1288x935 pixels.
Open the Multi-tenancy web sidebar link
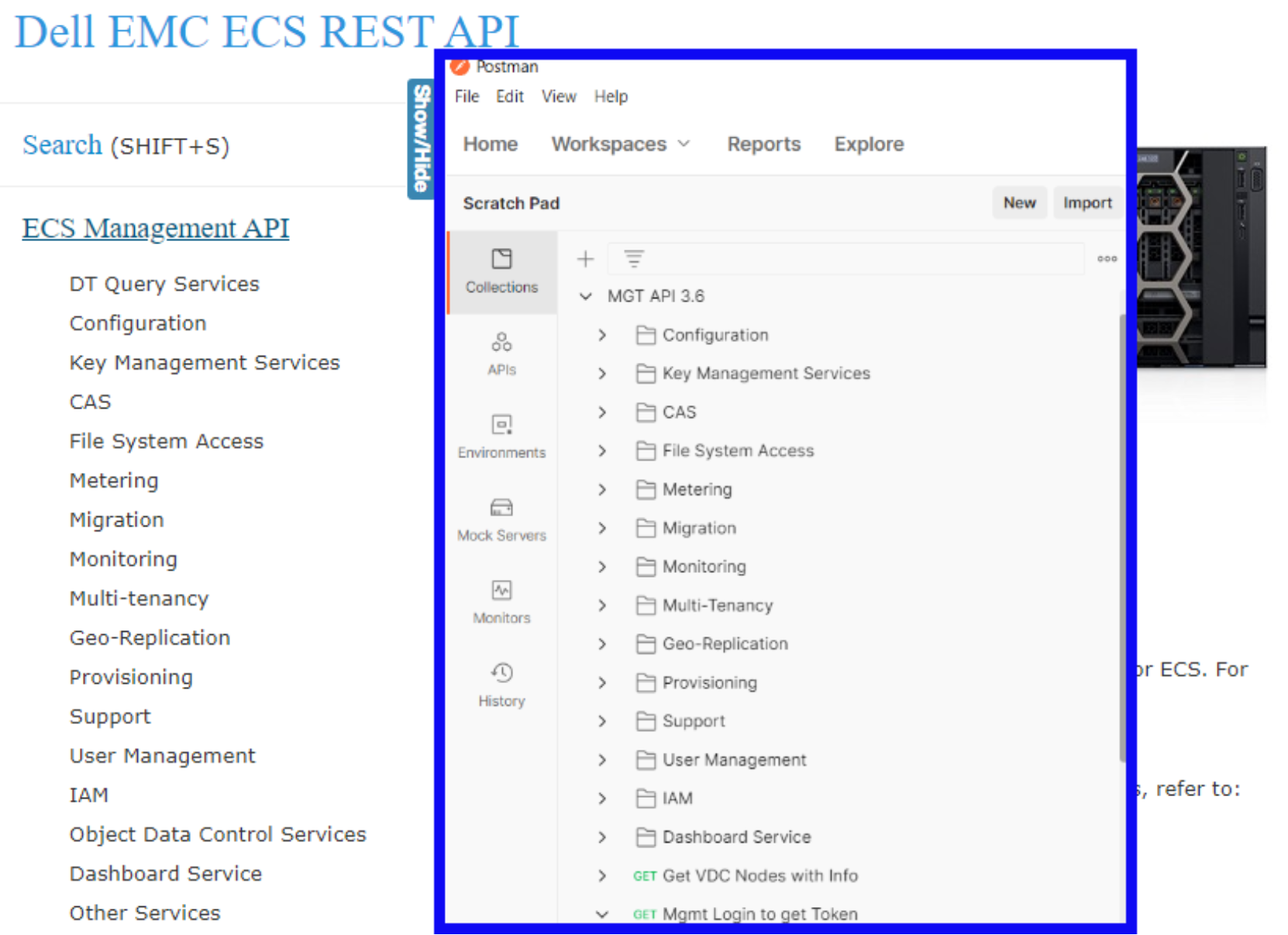pyautogui.click(x=139, y=598)
